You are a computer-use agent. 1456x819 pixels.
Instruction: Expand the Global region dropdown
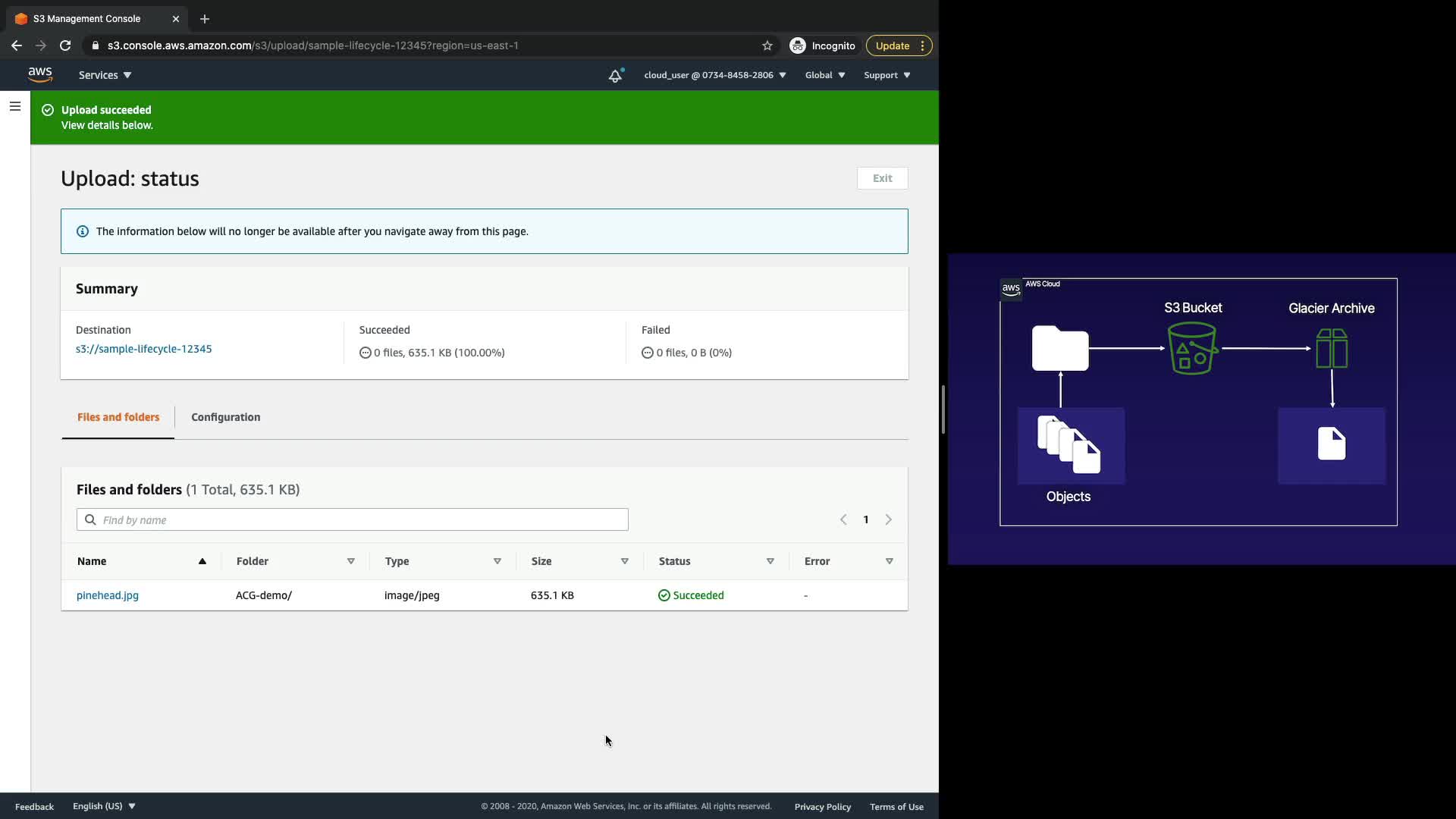pyautogui.click(x=825, y=75)
